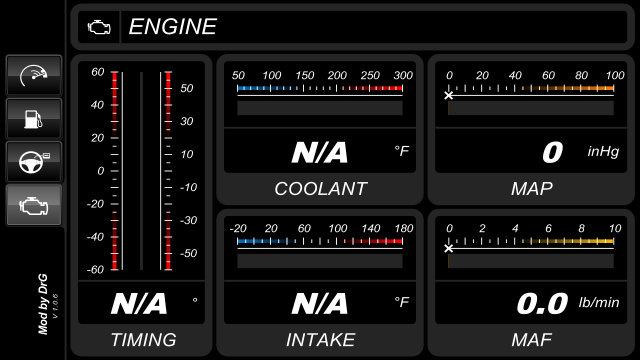The width and height of the screenshot is (640, 360).
Task: Click the coolant N/A readout
Action: pos(320,152)
